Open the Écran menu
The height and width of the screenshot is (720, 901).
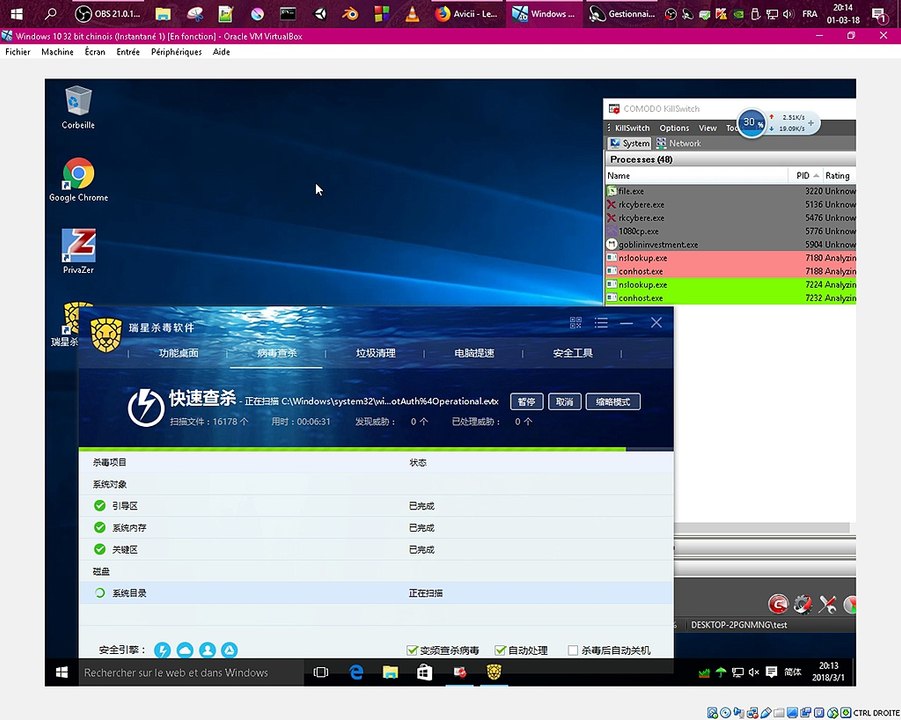(95, 52)
